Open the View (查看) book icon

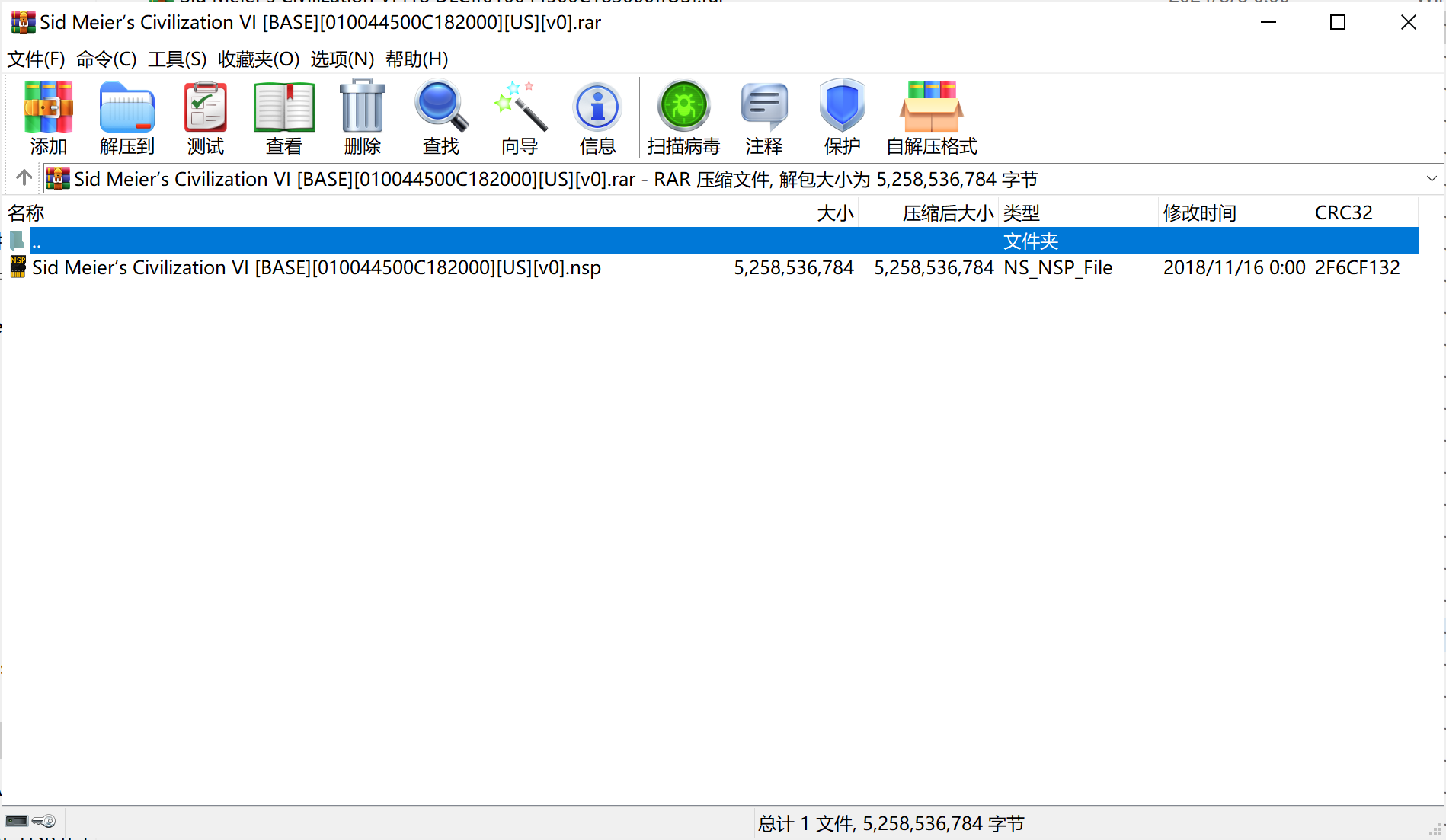(x=284, y=117)
